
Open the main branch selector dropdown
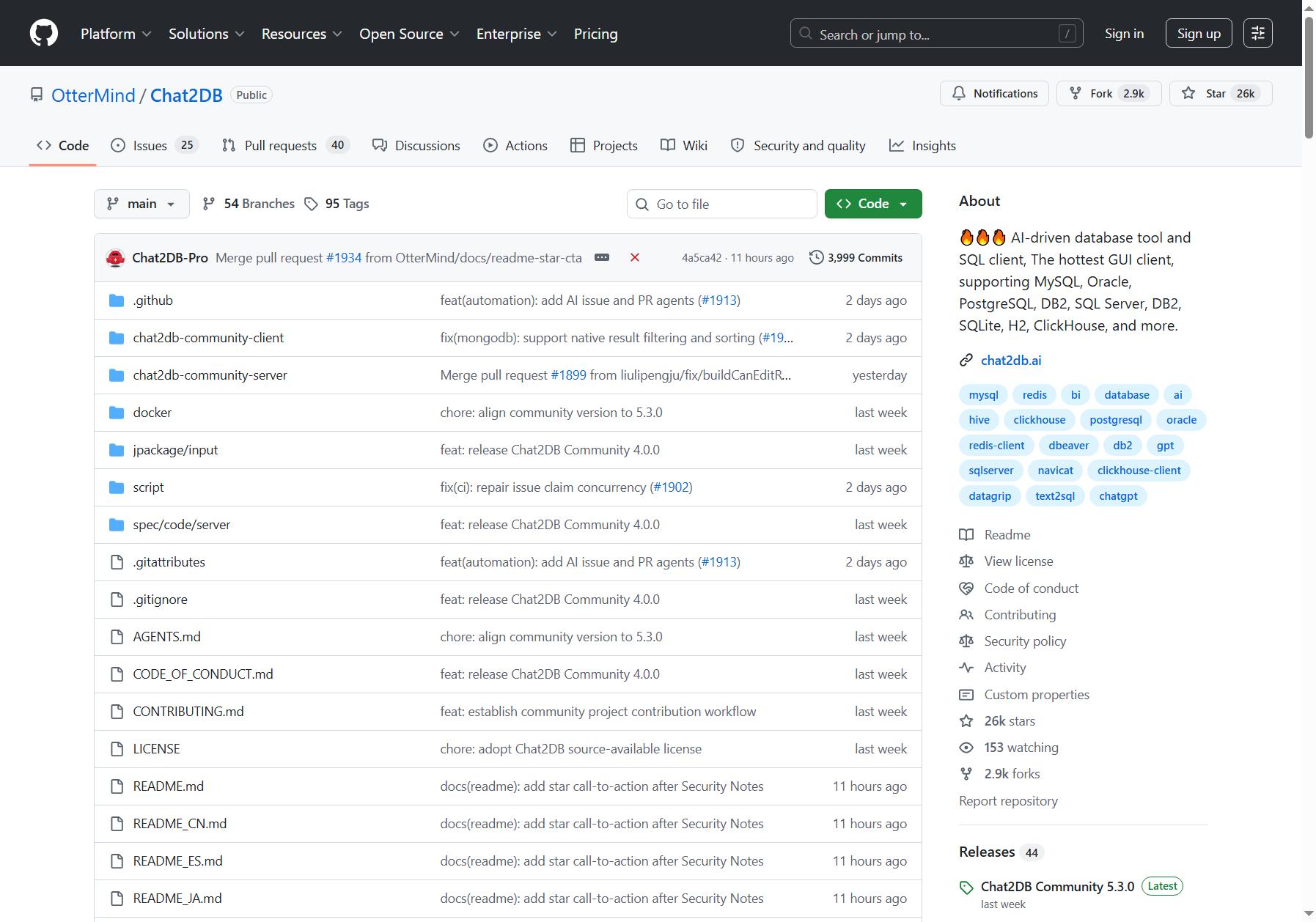[141, 204]
